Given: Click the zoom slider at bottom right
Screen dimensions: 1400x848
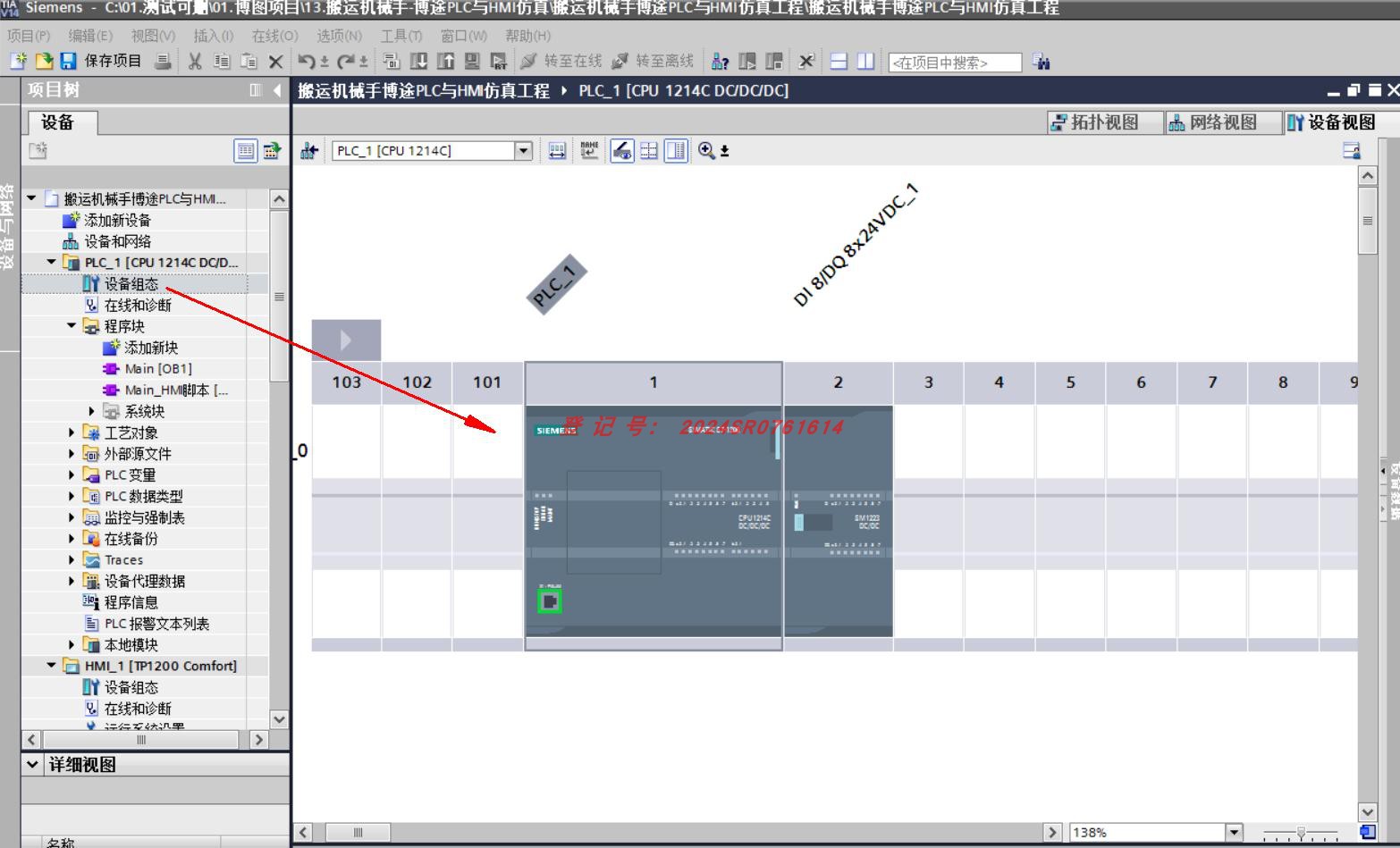Looking at the screenshot, I should coord(1301,834).
